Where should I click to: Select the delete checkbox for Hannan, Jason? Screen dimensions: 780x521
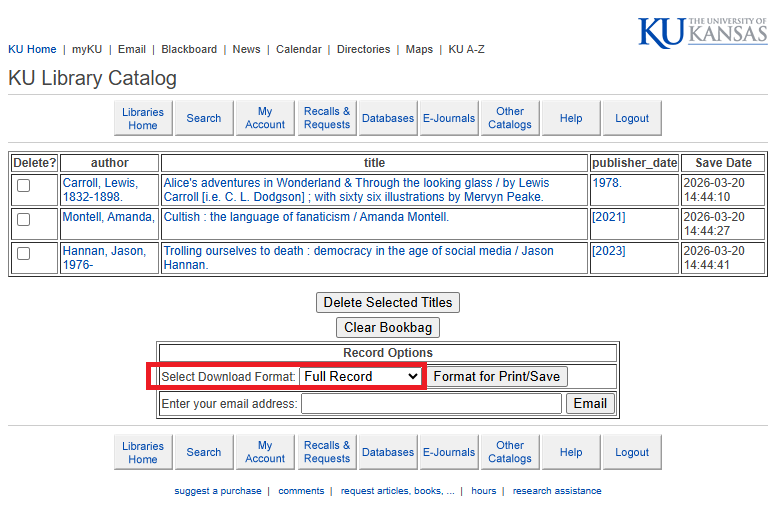pos(24,253)
